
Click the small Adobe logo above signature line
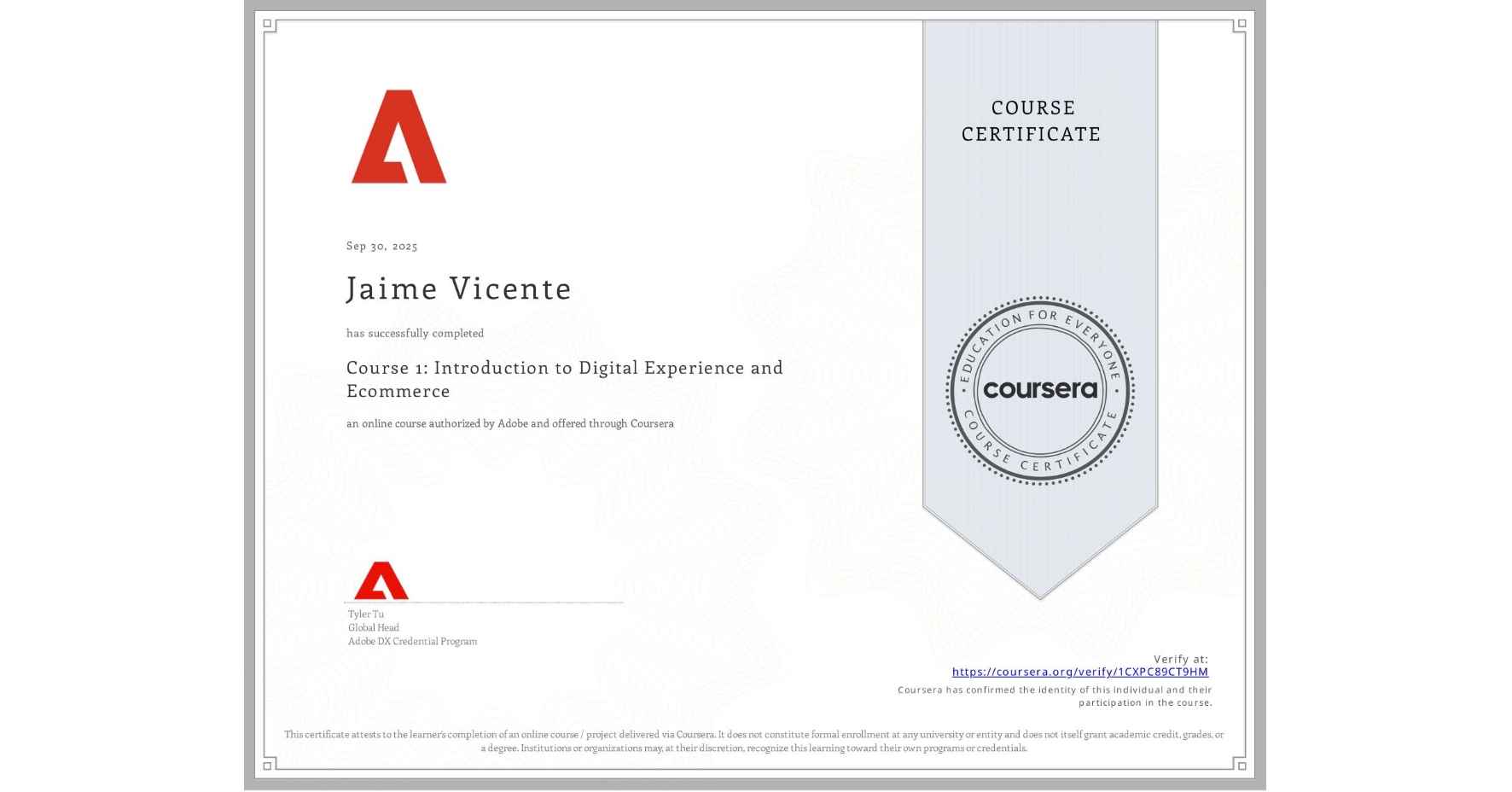coord(381,580)
